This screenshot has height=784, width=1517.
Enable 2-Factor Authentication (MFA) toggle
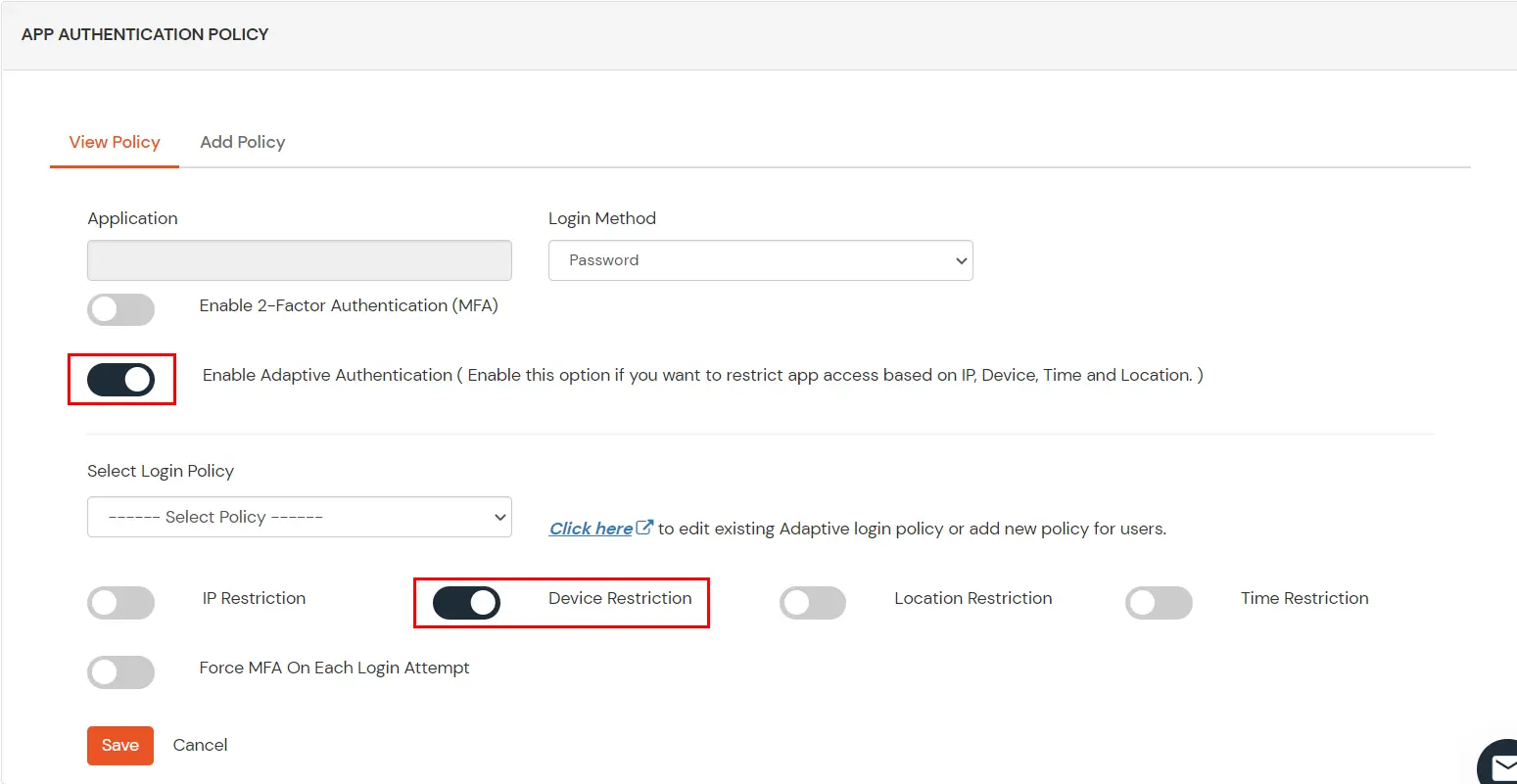pos(120,309)
